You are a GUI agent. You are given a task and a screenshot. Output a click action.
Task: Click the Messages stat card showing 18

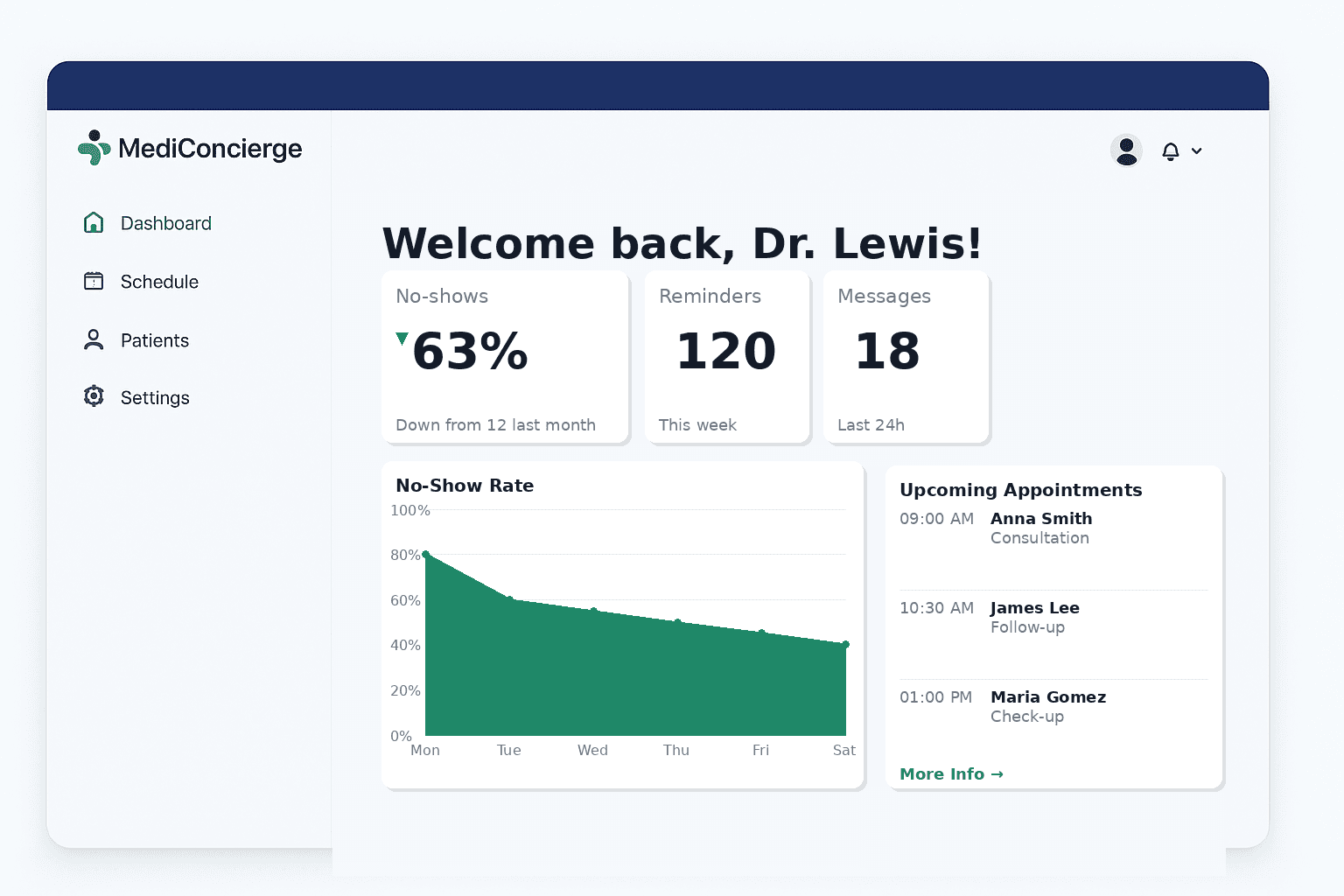click(x=906, y=357)
